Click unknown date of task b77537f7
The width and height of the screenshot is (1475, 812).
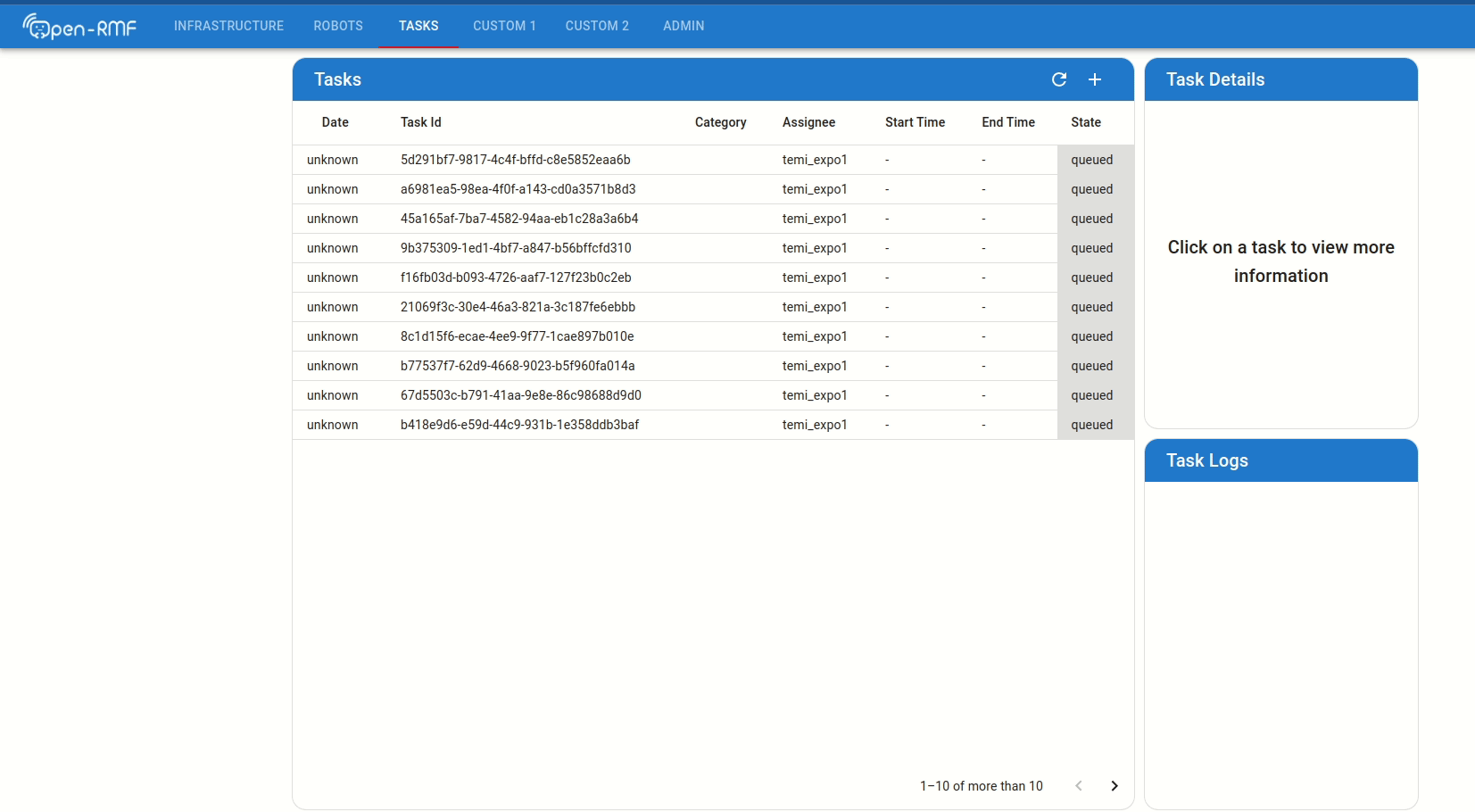click(333, 366)
